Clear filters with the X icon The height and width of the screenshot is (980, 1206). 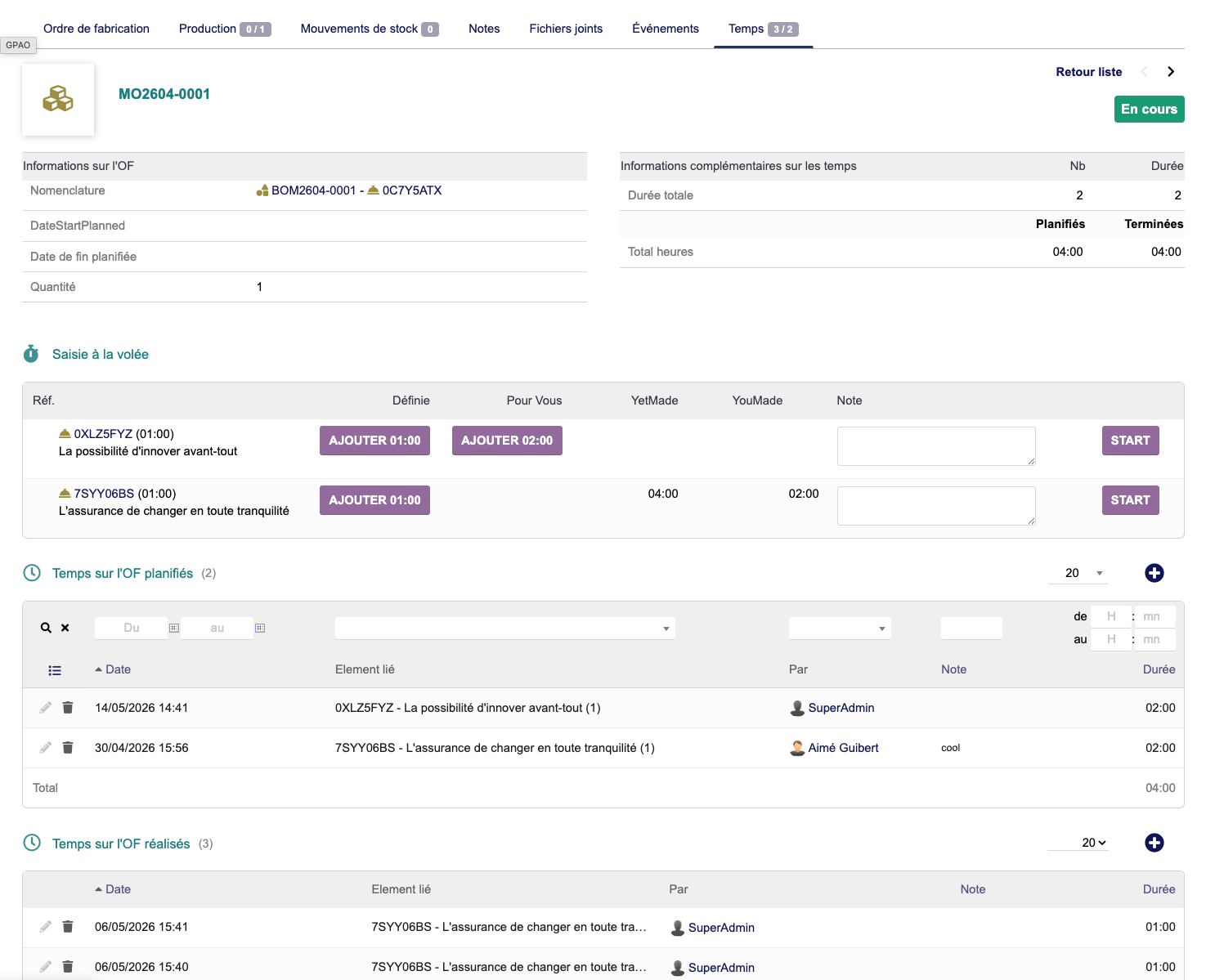[x=65, y=628]
